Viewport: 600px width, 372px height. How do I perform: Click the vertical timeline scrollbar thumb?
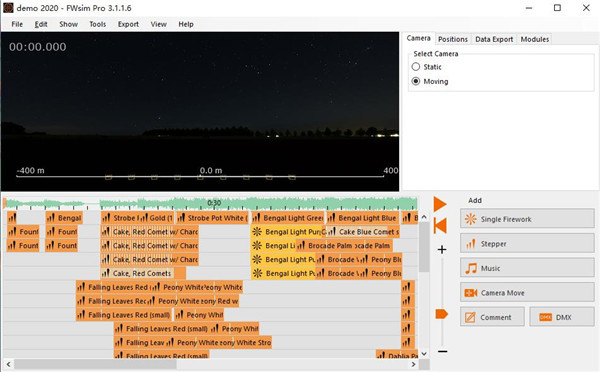click(424, 247)
